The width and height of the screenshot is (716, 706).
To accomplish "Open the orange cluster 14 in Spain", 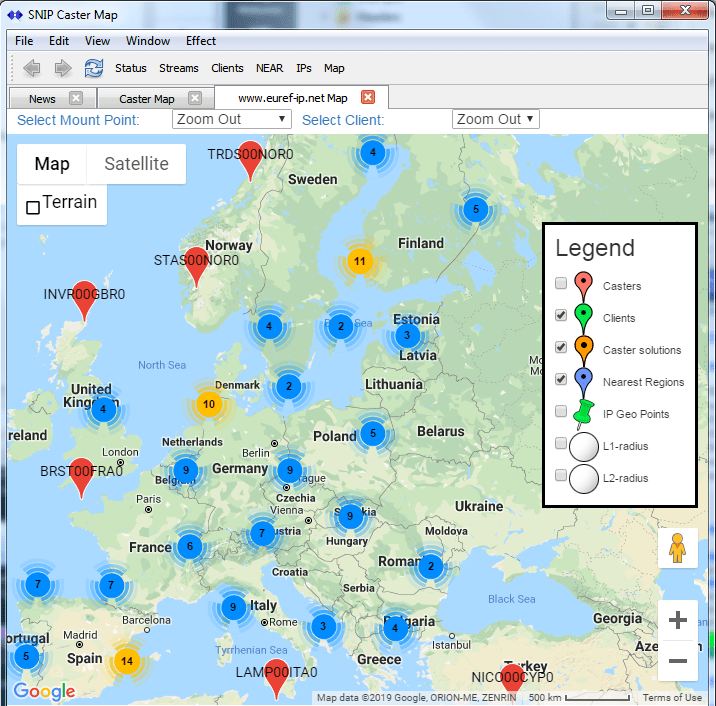I will 127,661.
